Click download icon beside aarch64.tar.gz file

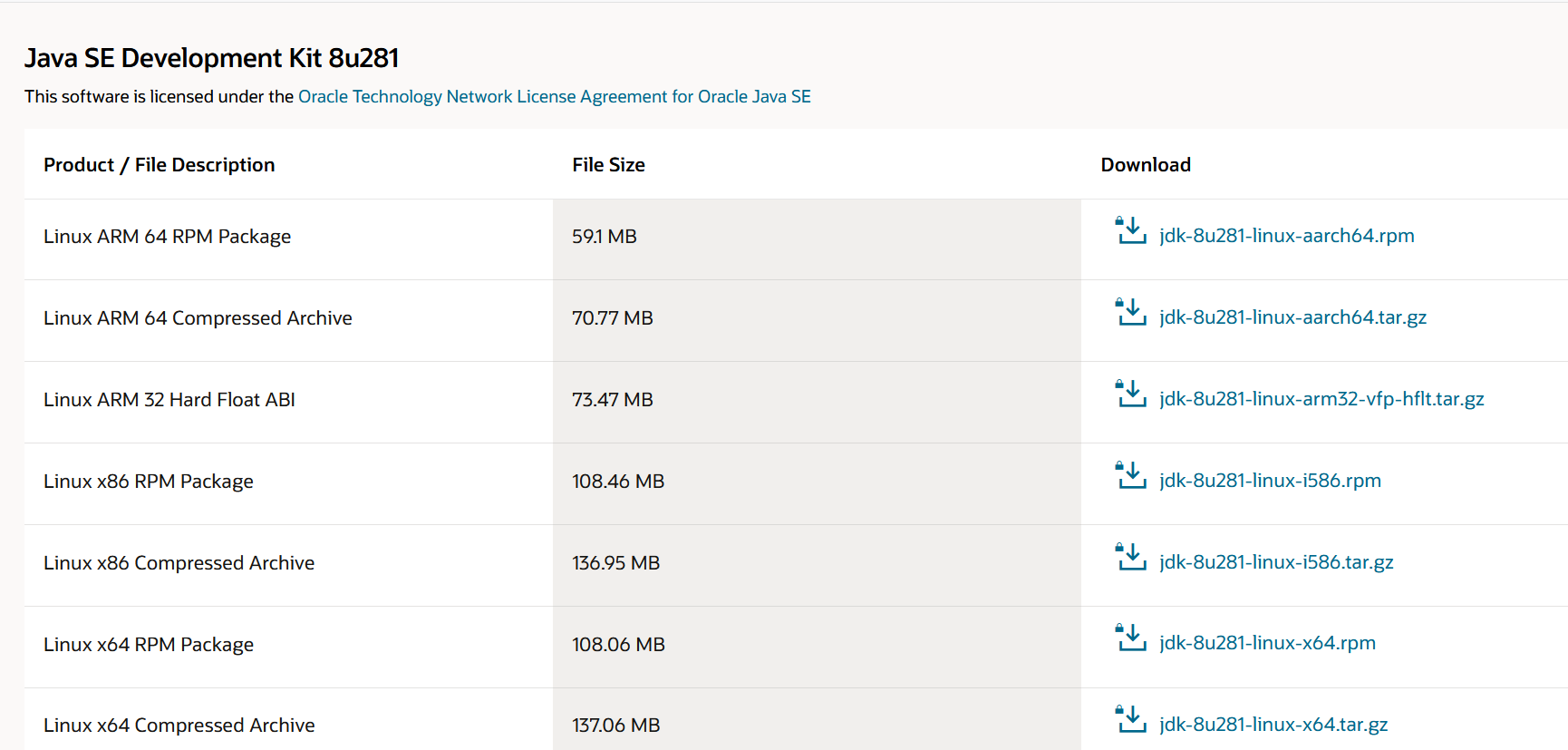(x=1130, y=312)
